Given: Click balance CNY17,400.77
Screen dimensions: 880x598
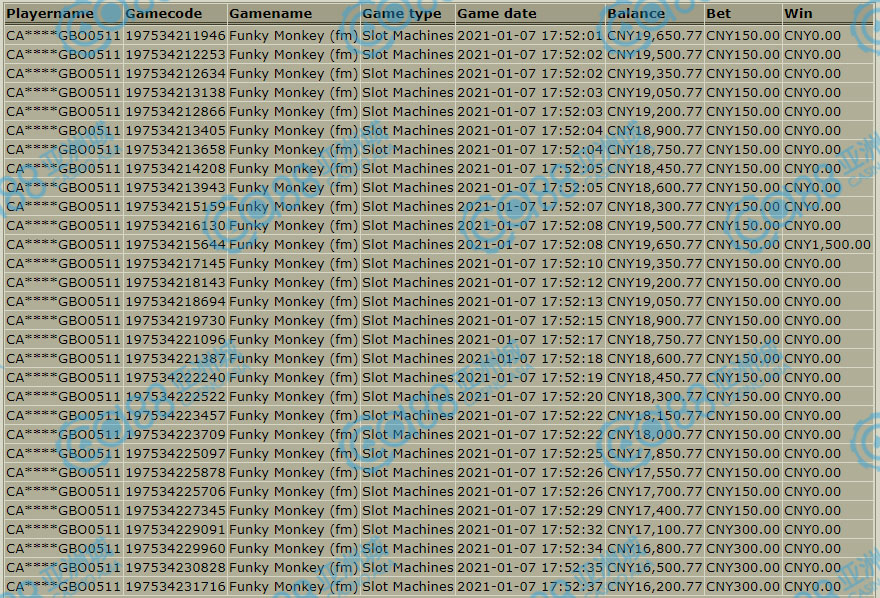Looking at the screenshot, I should (654, 511).
